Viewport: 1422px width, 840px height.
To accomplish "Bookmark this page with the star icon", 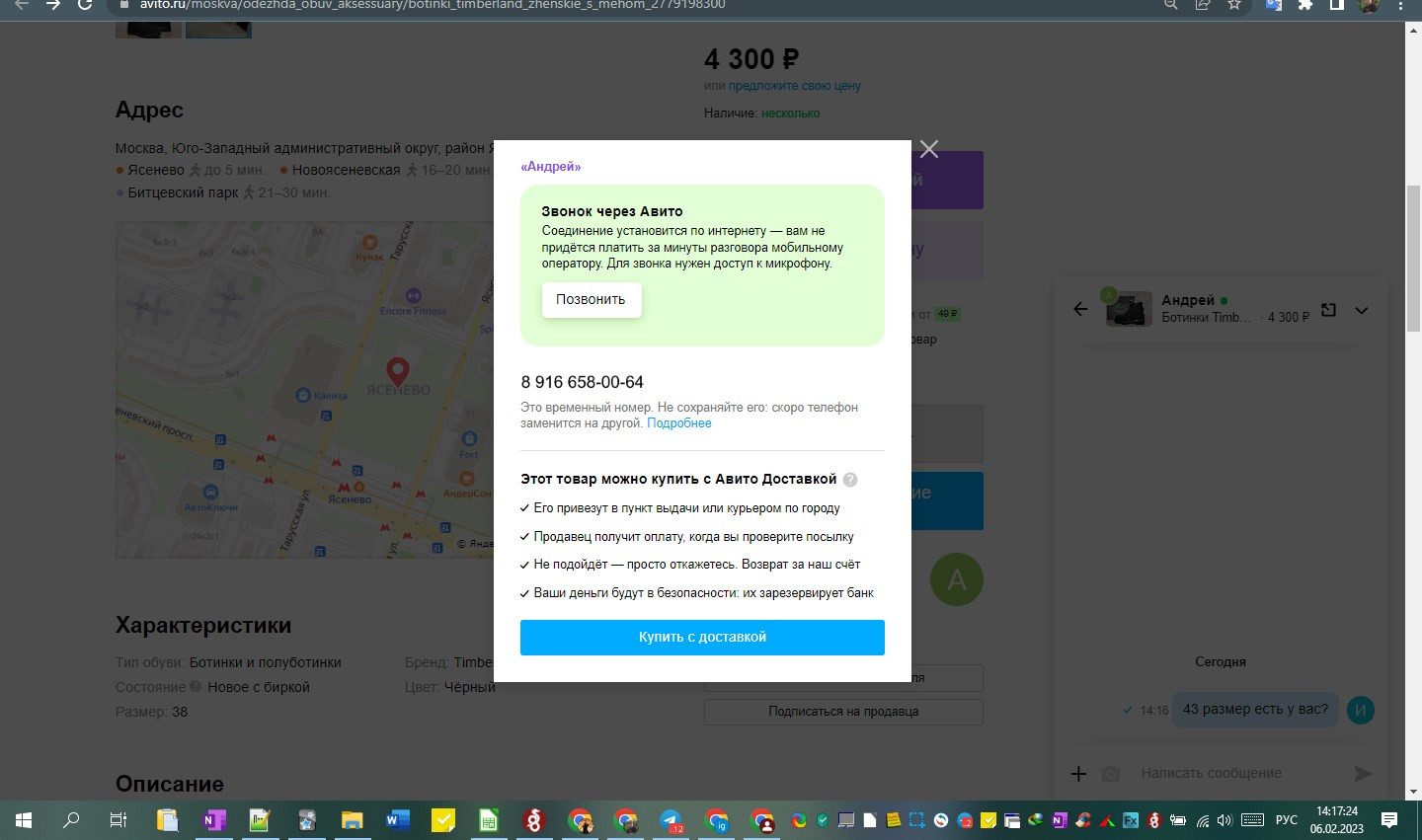I will [1234, 5].
